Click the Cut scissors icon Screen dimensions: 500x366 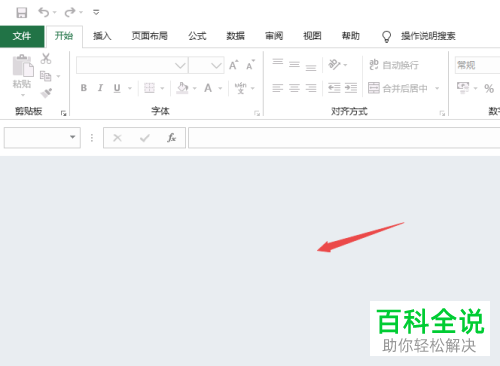point(46,59)
